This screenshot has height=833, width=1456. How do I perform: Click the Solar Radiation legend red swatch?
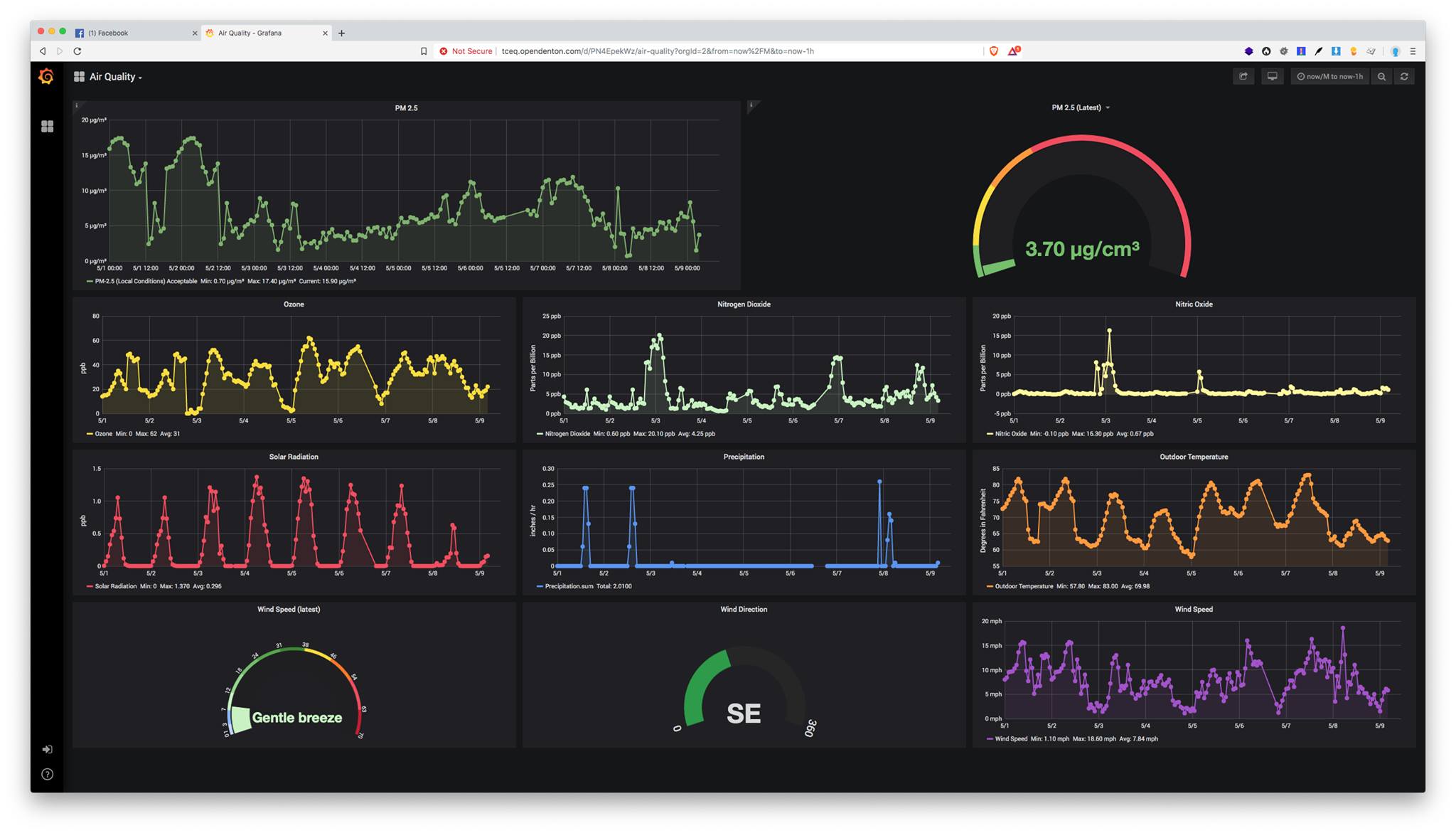(90, 587)
